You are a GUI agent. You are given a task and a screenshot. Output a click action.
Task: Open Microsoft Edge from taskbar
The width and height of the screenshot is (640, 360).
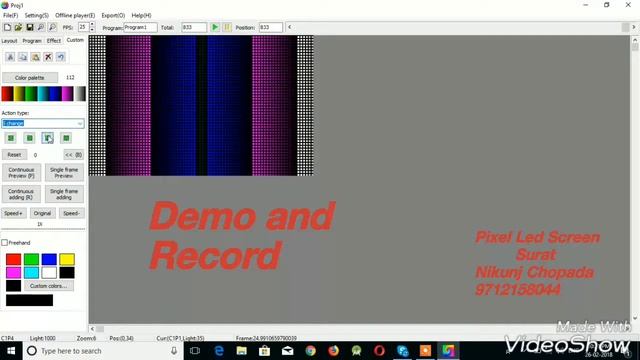coord(219,351)
